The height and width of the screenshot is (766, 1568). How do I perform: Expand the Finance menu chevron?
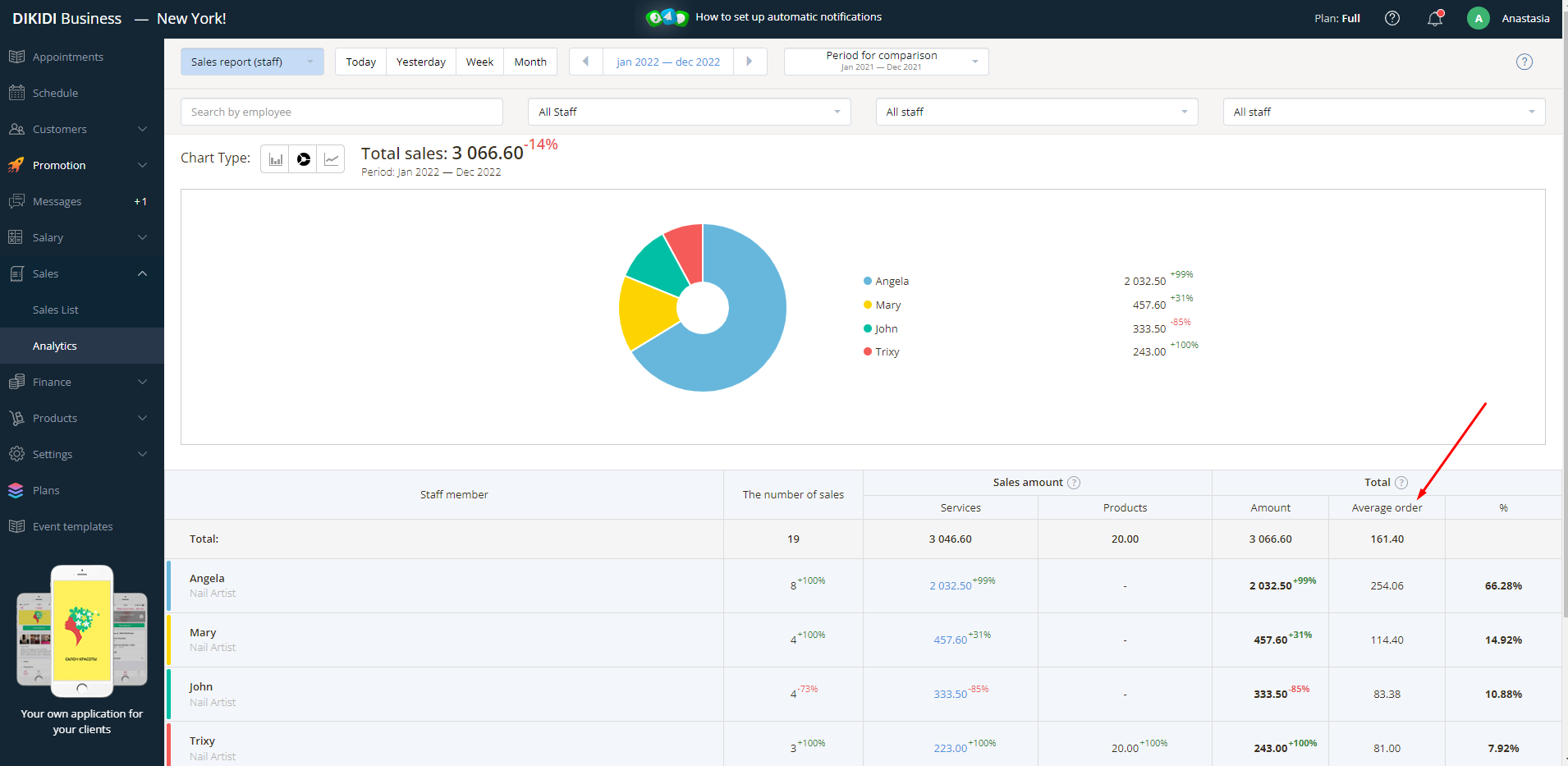pos(143,382)
